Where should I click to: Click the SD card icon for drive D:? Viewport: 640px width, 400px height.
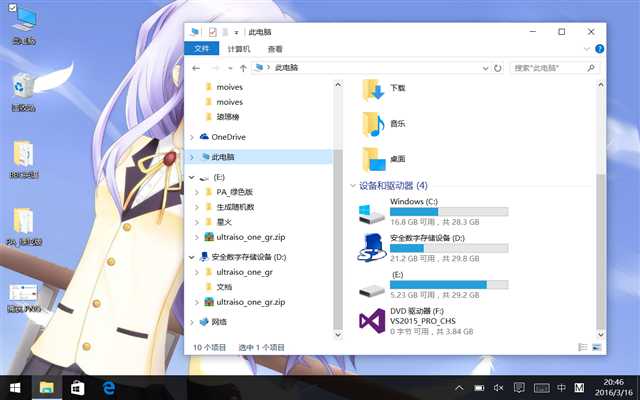click(x=371, y=248)
